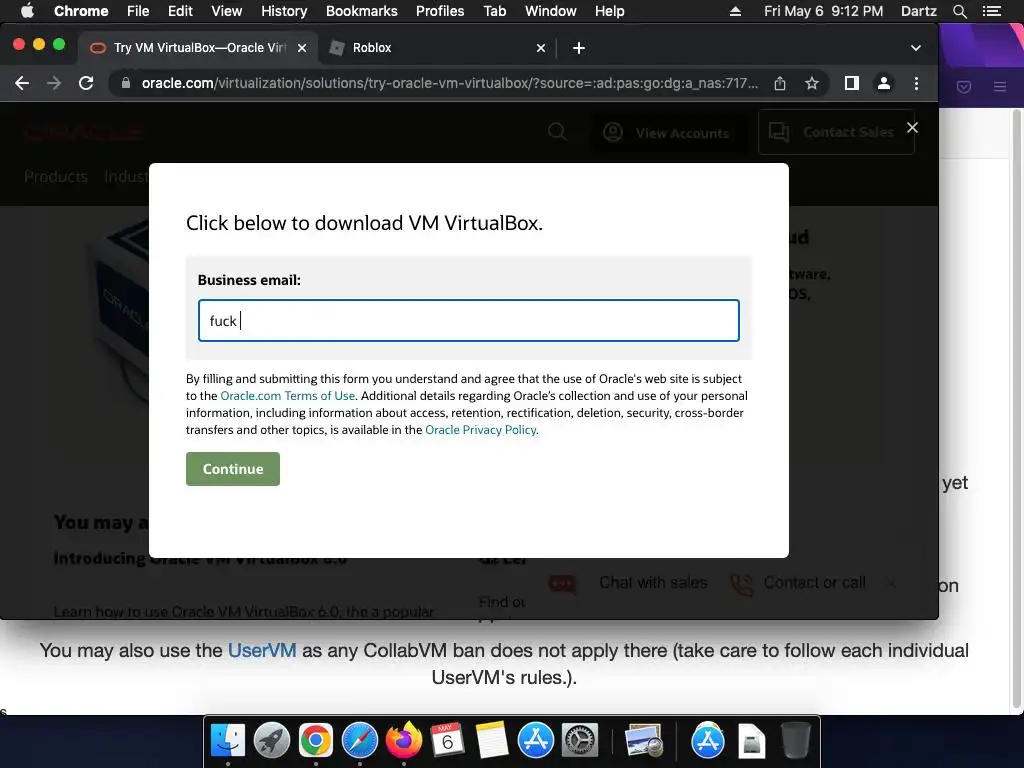The image size is (1024, 768).
Task: Reload the Oracle page
Action: (x=86, y=83)
